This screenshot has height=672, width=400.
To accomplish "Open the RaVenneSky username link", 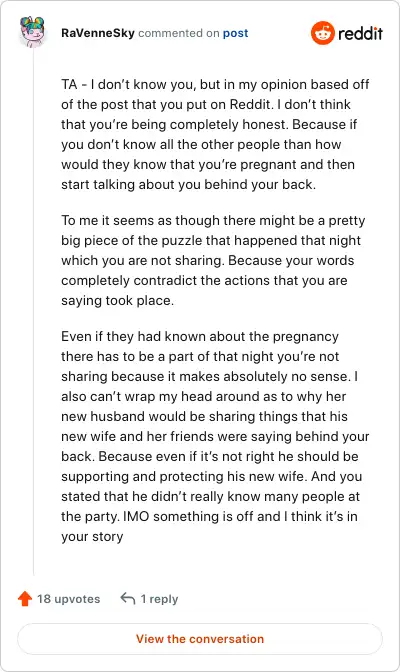I will [x=98, y=33].
